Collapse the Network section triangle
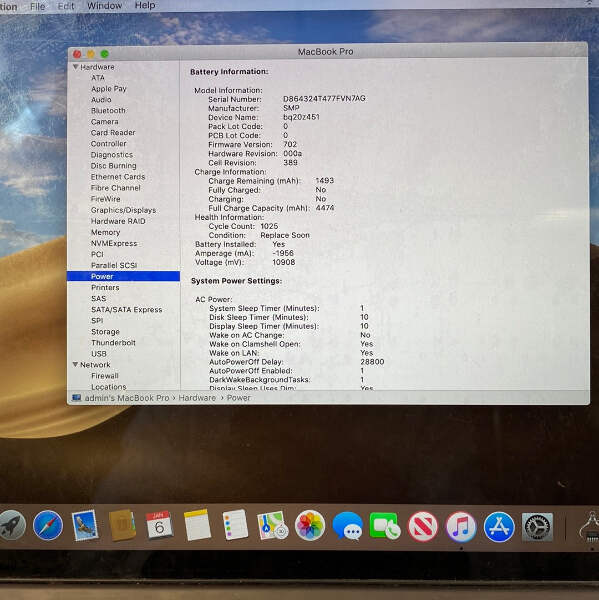The height and width of the screenshot is (600, 599). (x=75, y=364)
